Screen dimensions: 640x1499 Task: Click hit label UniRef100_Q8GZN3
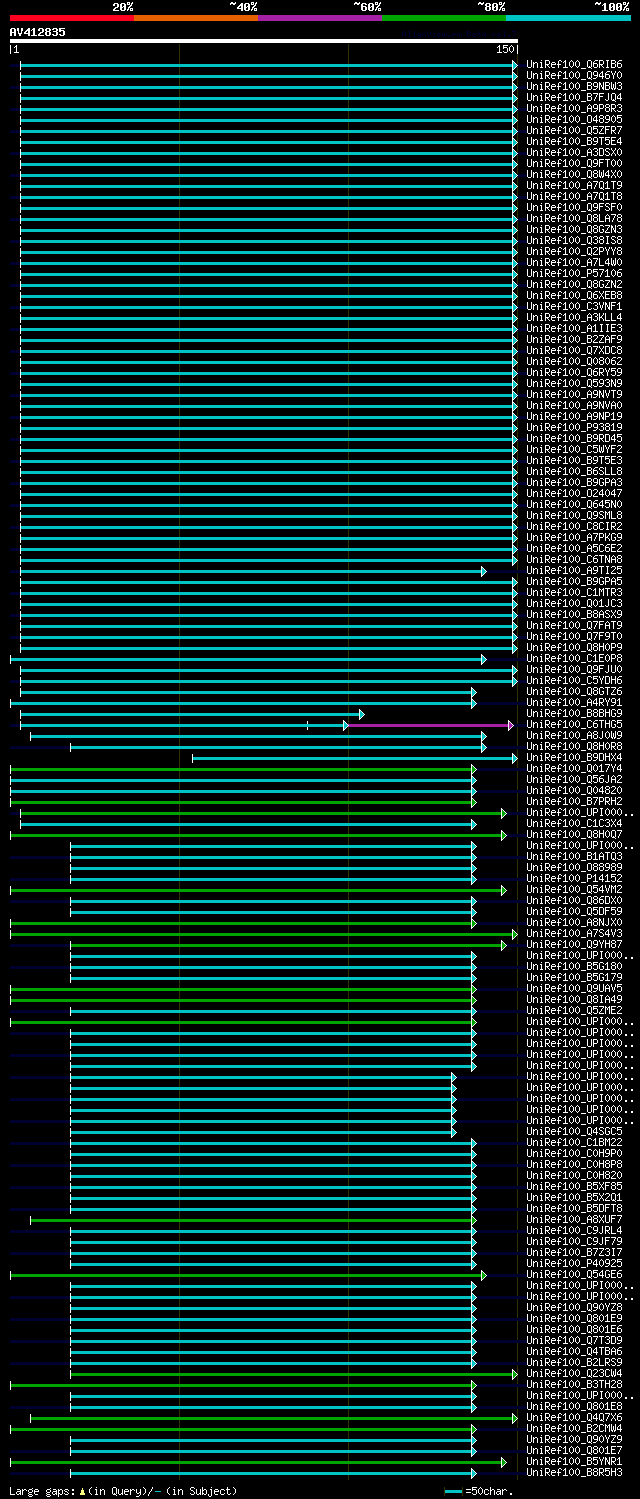[x=574, y=229]
